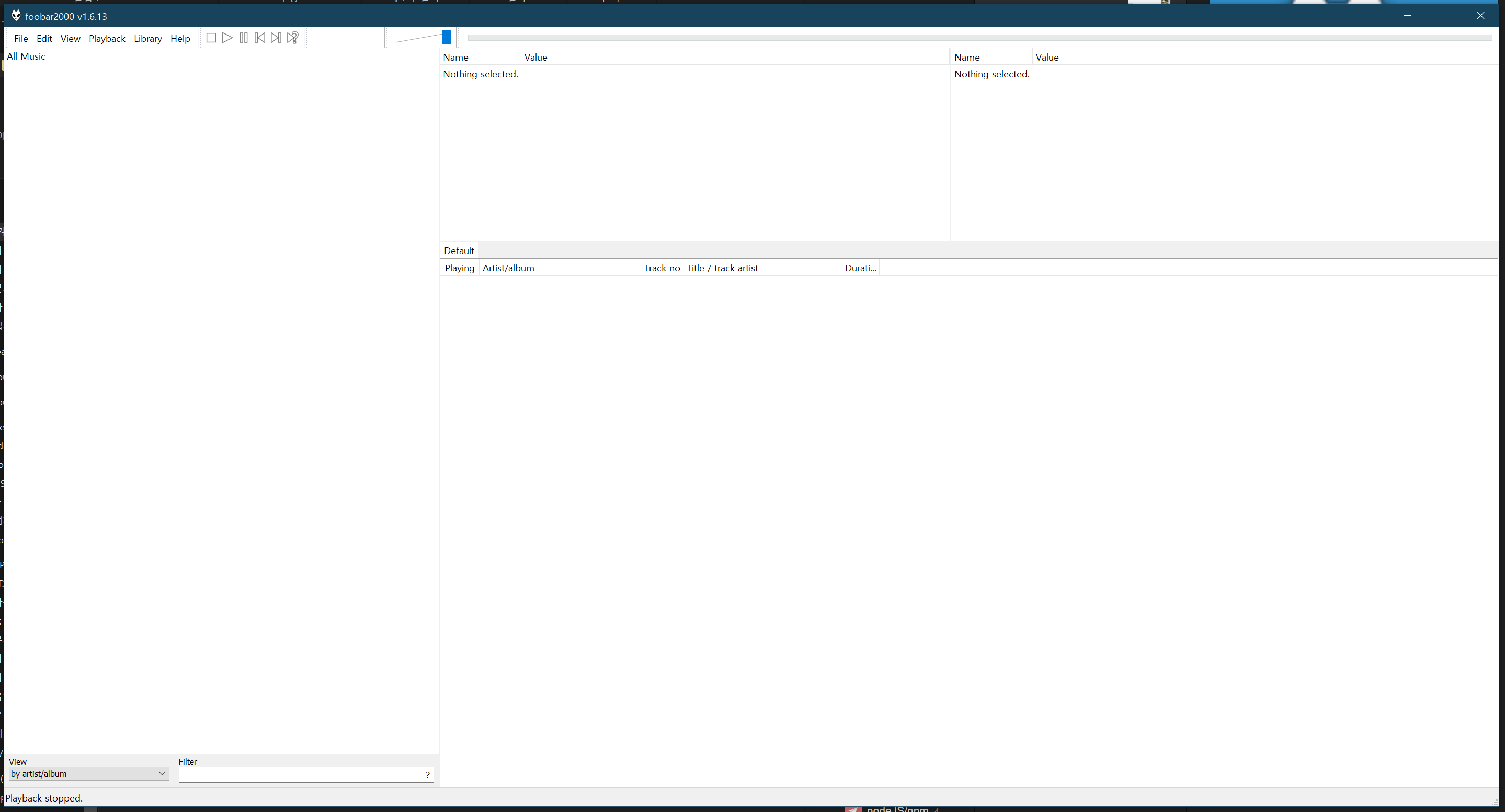Skip to Next track icon
The height and width of the screenshot is (812, 1505).
276,38
